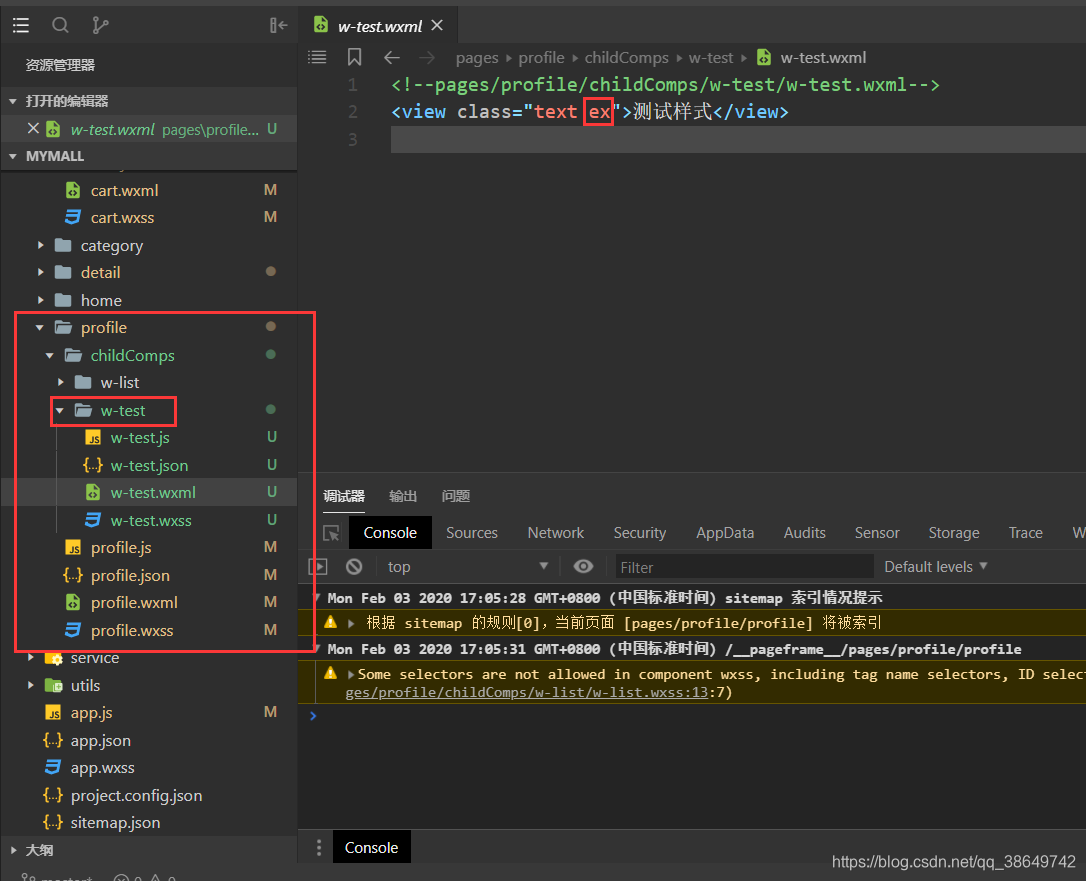Open the Sensor tab
The image size is (1086, 881).
877,533
